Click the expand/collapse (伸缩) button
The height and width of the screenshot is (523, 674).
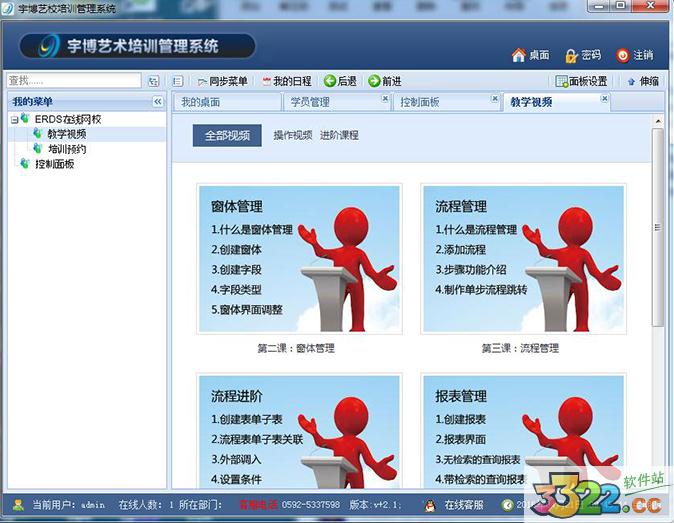click(643, 81)
